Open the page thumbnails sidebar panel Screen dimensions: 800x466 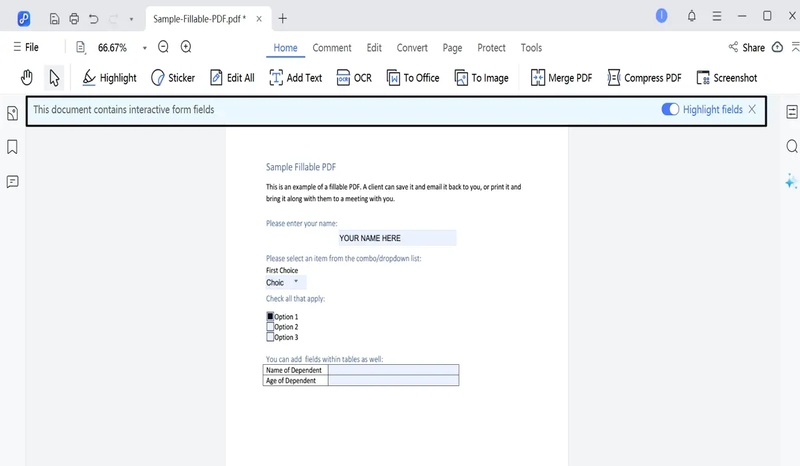(13, 113)
